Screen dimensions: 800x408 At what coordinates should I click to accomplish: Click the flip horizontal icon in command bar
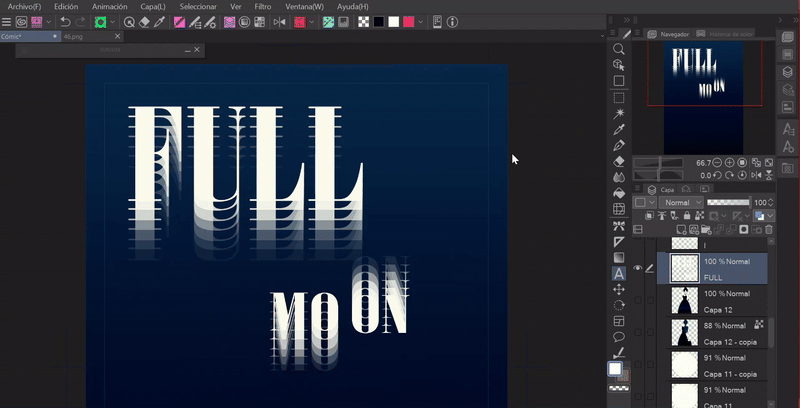pyautogui.click(x=279, y=22)
